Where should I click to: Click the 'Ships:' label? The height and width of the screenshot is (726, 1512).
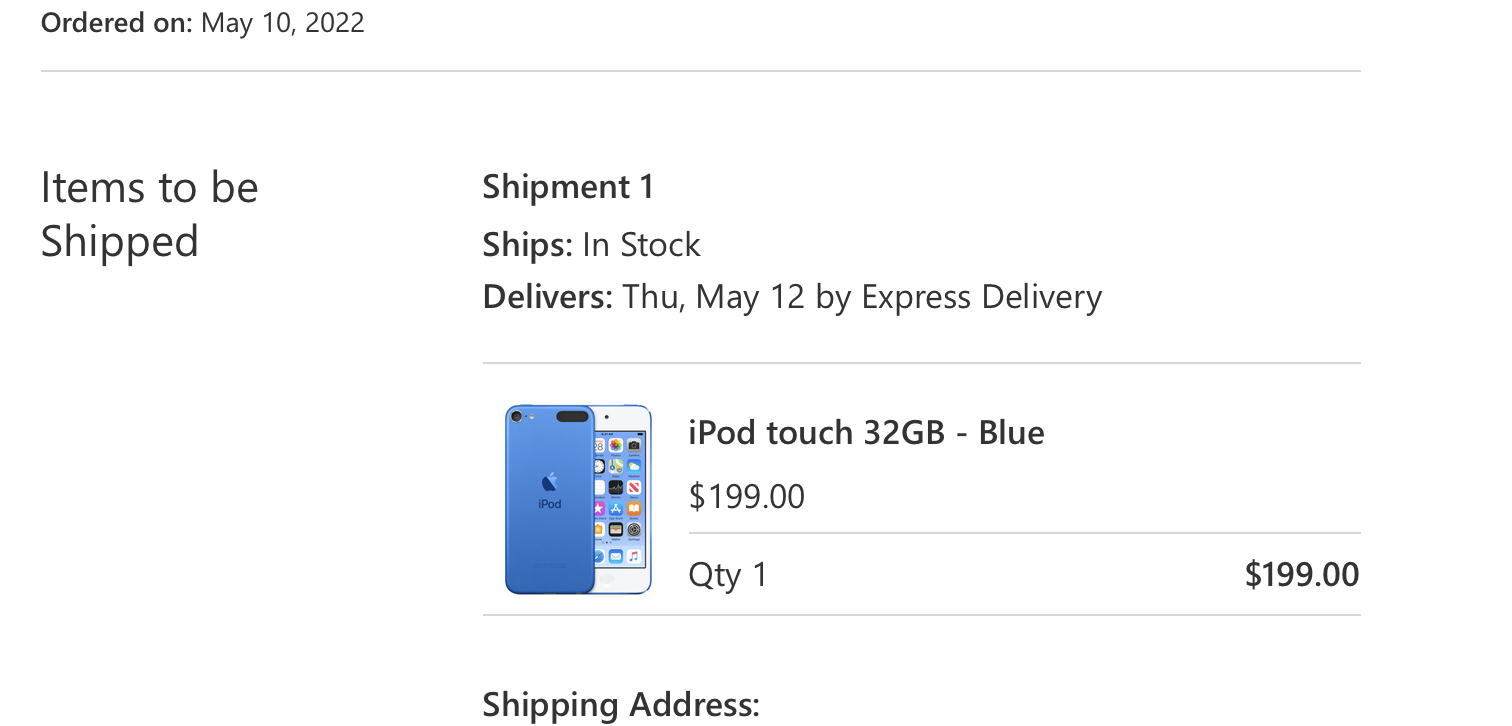[527, 245]
